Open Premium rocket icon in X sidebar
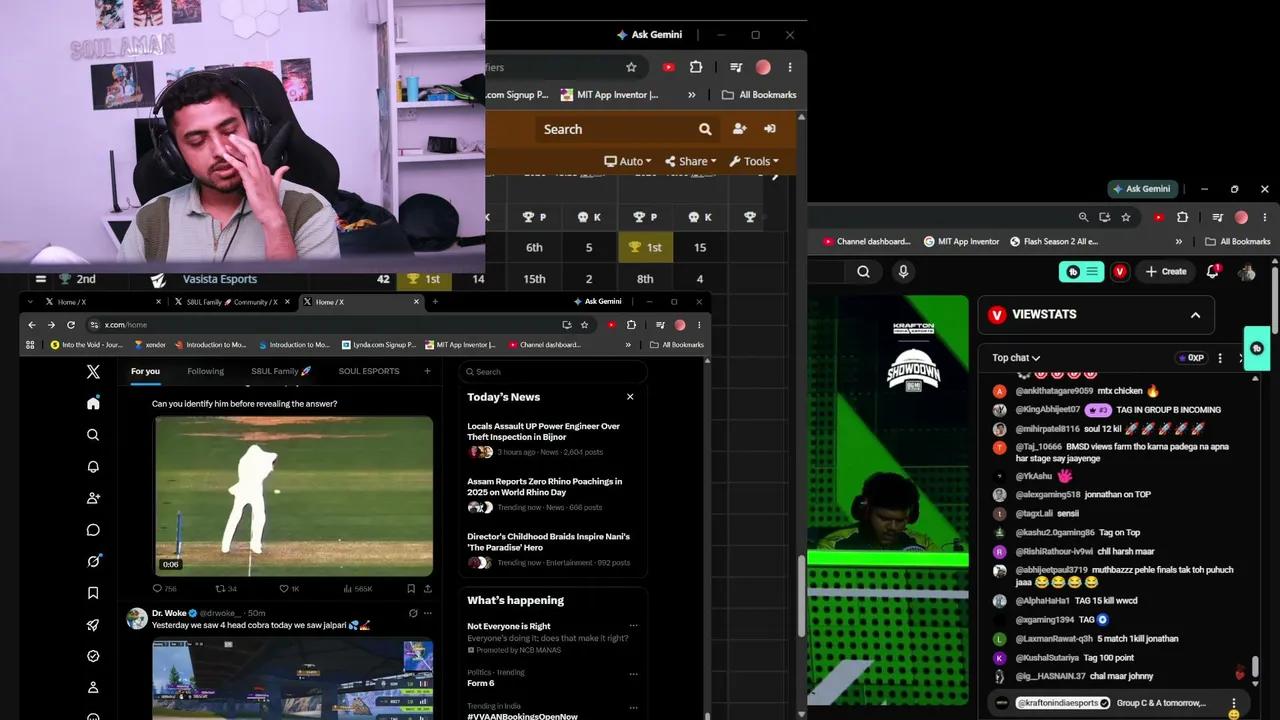The width and height of the screenshot is (1280, 720). point(93,625)
